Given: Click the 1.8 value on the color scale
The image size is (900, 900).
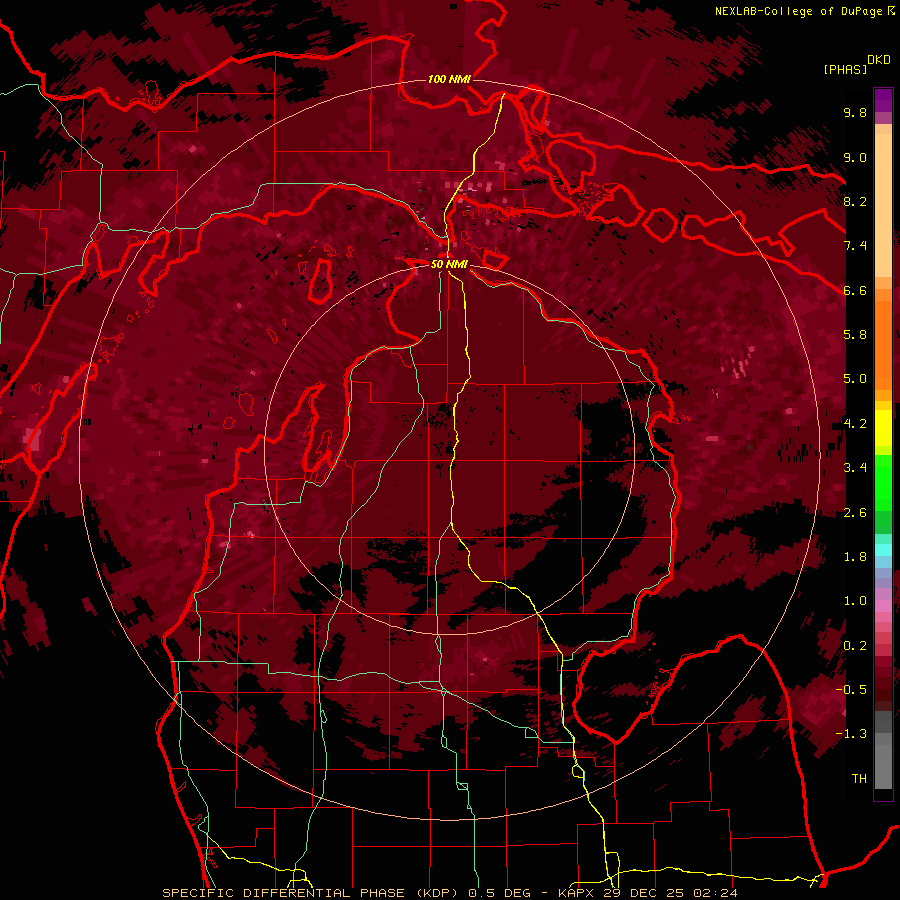Looking at the screenshot, I should tap(855, 557).
